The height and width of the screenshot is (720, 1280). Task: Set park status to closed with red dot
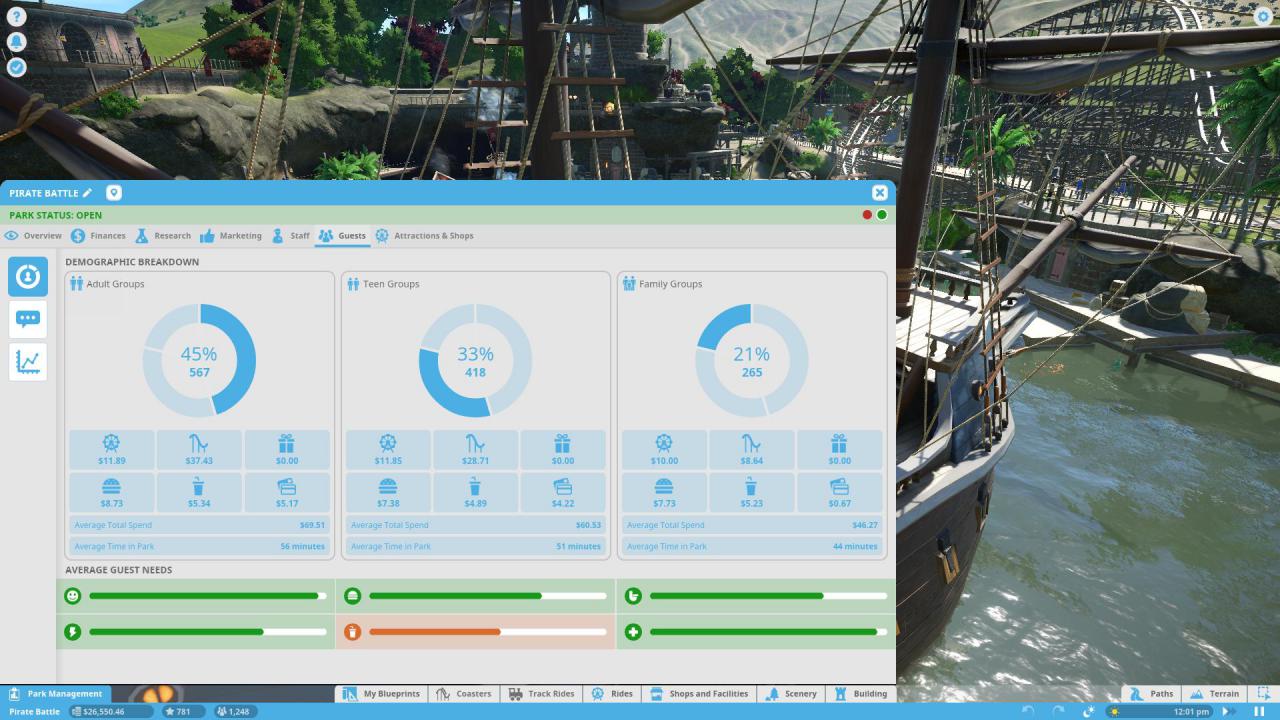coord(867,215)
